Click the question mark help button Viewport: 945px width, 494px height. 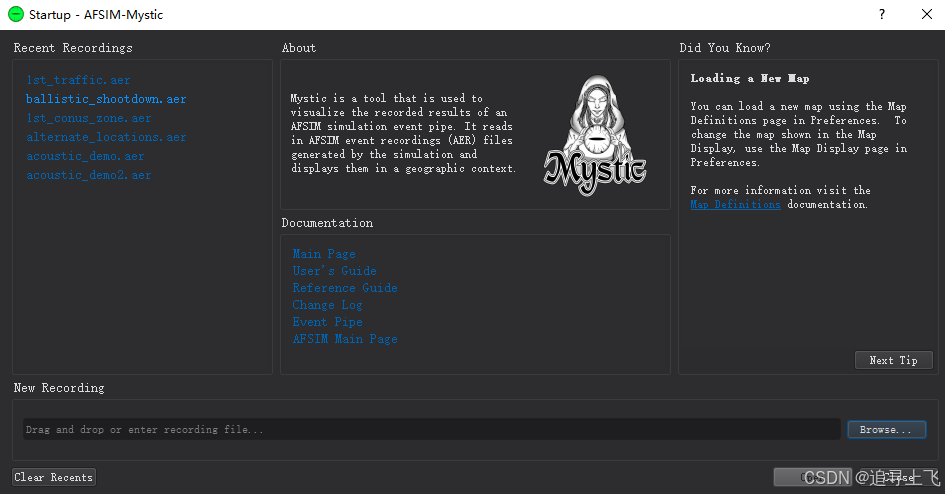(x=882, y=14)
